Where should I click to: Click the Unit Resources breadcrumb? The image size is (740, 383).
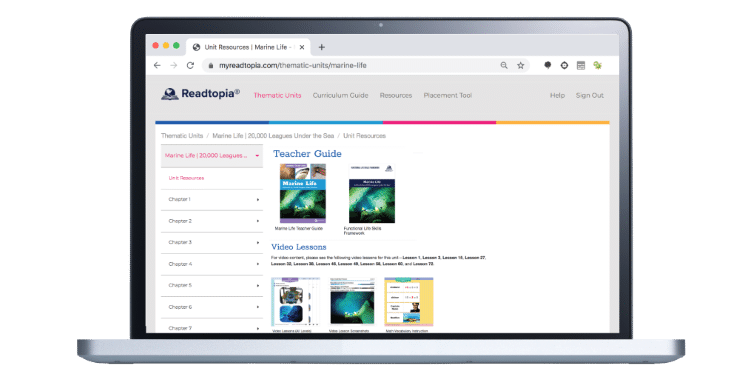[x=364, y=136]
